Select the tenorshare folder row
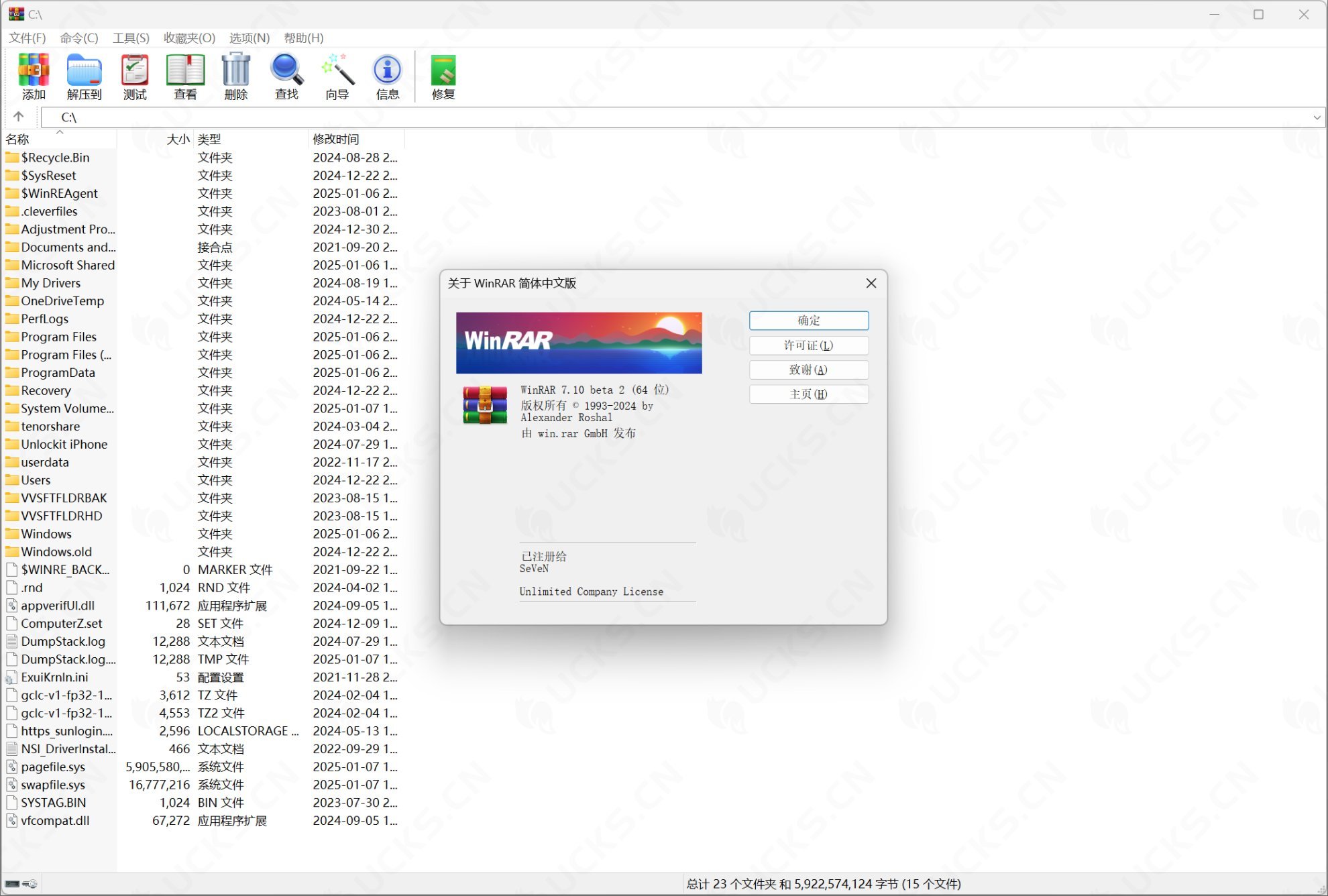1328x896 pixels. [201, 427]
